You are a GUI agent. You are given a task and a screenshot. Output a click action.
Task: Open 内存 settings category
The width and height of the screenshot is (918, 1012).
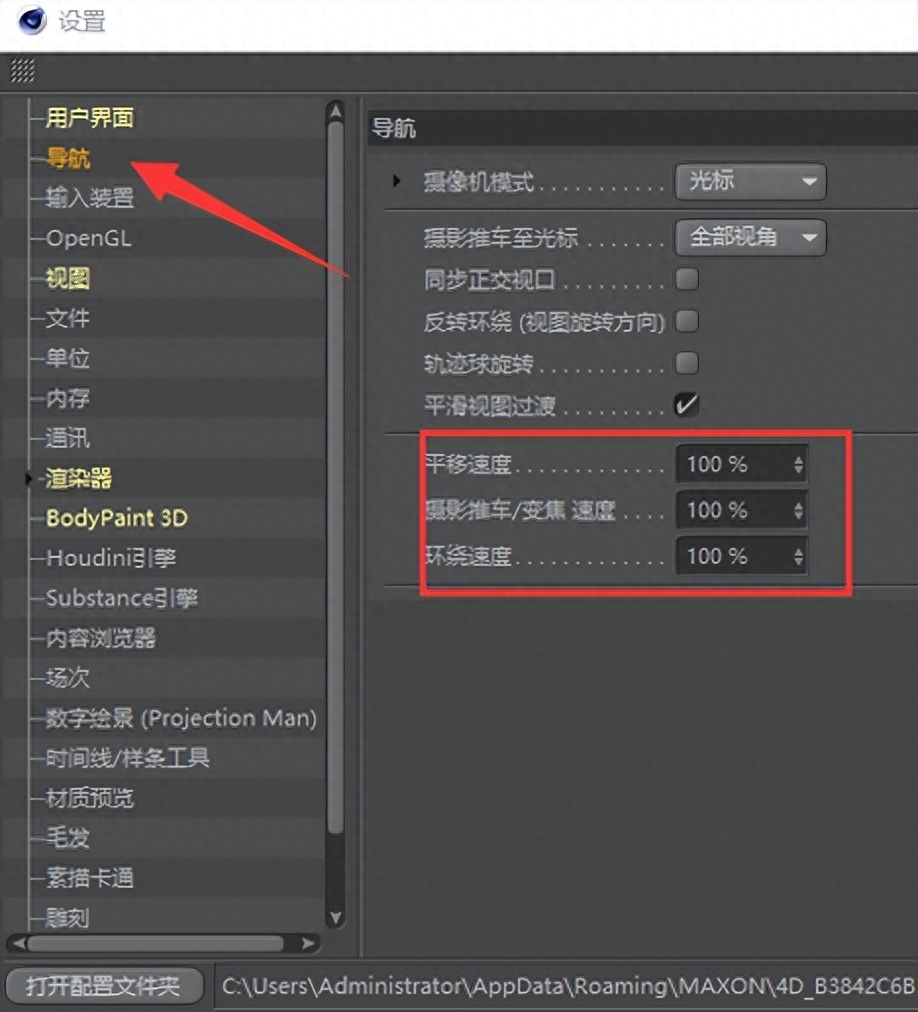(x=67, y=398)
